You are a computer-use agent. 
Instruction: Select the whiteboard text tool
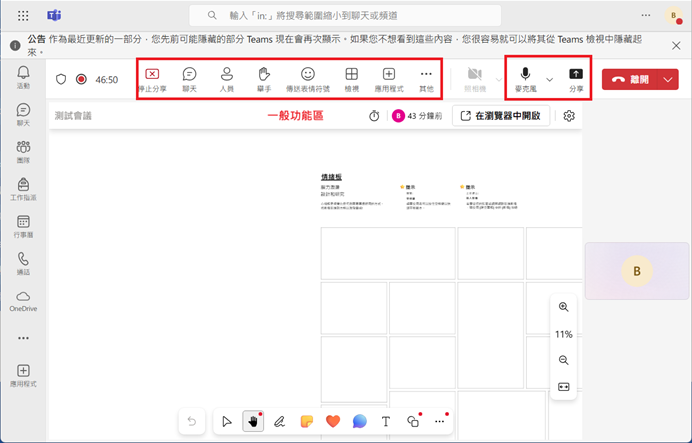(386, 422)
